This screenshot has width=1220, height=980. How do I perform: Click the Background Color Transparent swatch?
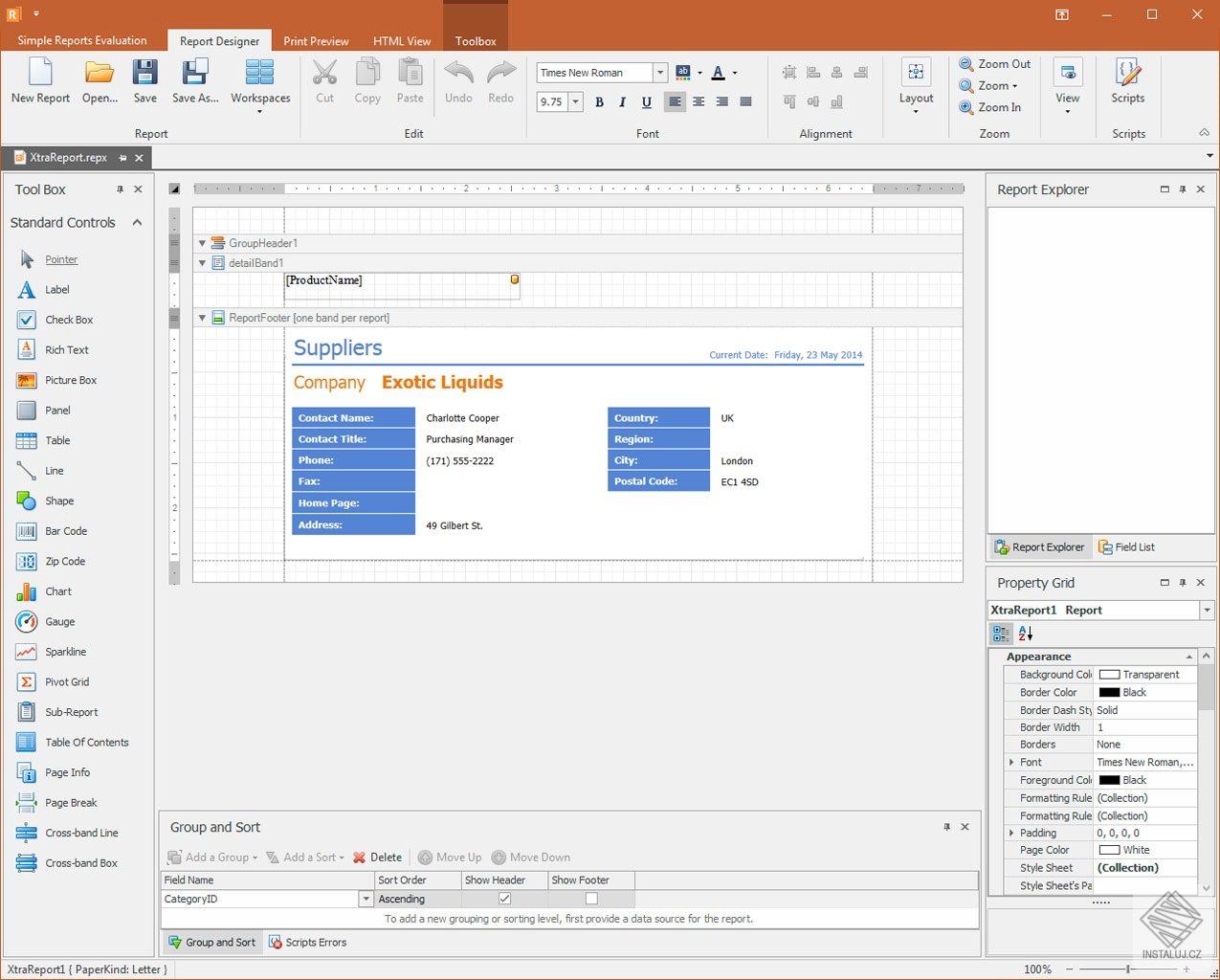tap(1109, 675)
